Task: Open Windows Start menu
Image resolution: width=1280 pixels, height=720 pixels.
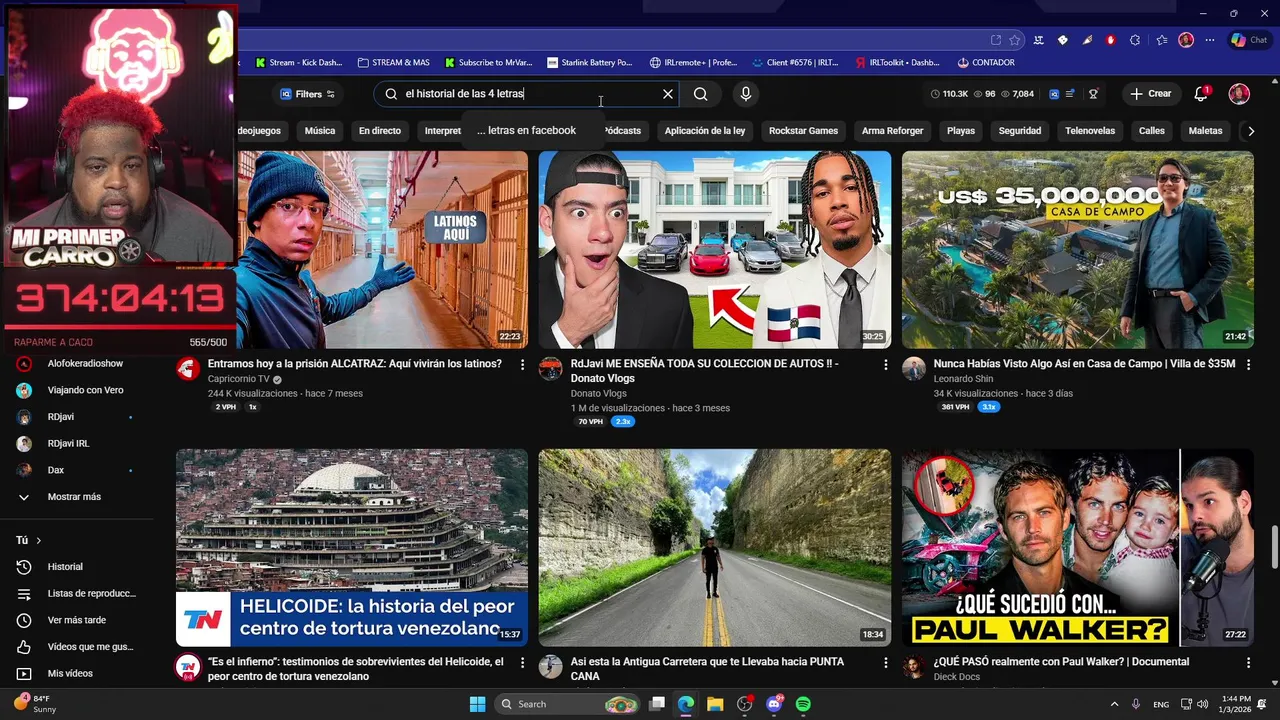Action: 477,704
